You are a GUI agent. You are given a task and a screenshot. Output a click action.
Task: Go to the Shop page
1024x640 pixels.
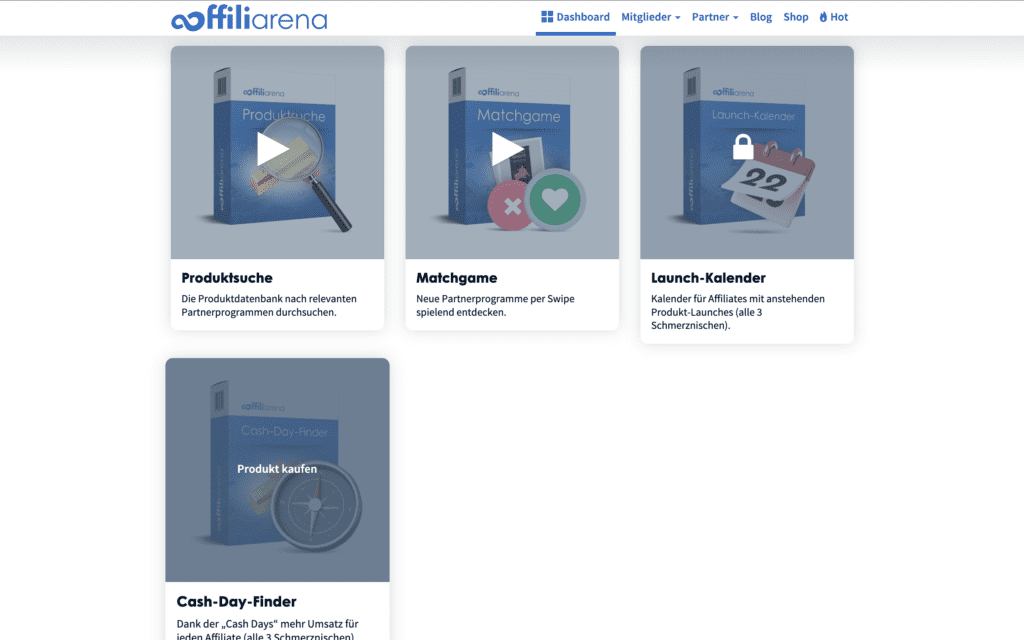(x=795, y=17)
